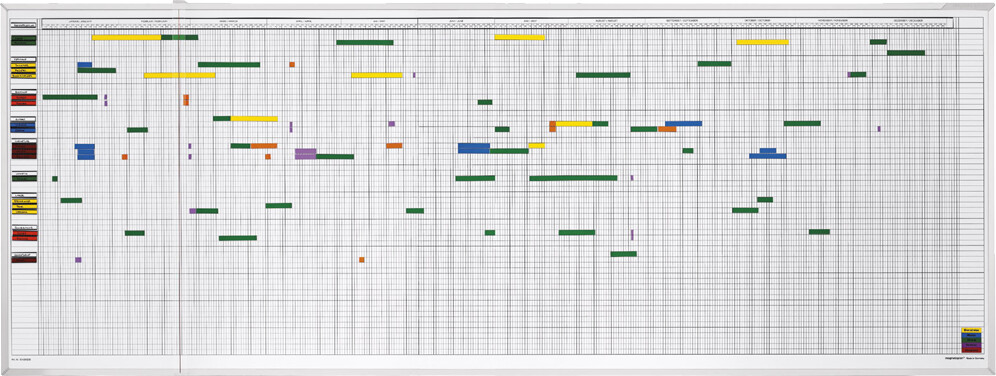Click the blue bar below September header

[x=683, y=123]
